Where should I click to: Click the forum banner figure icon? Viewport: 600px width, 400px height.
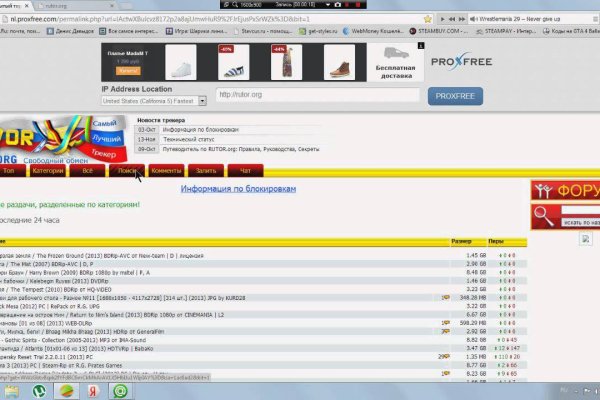(x=545, y=190)
